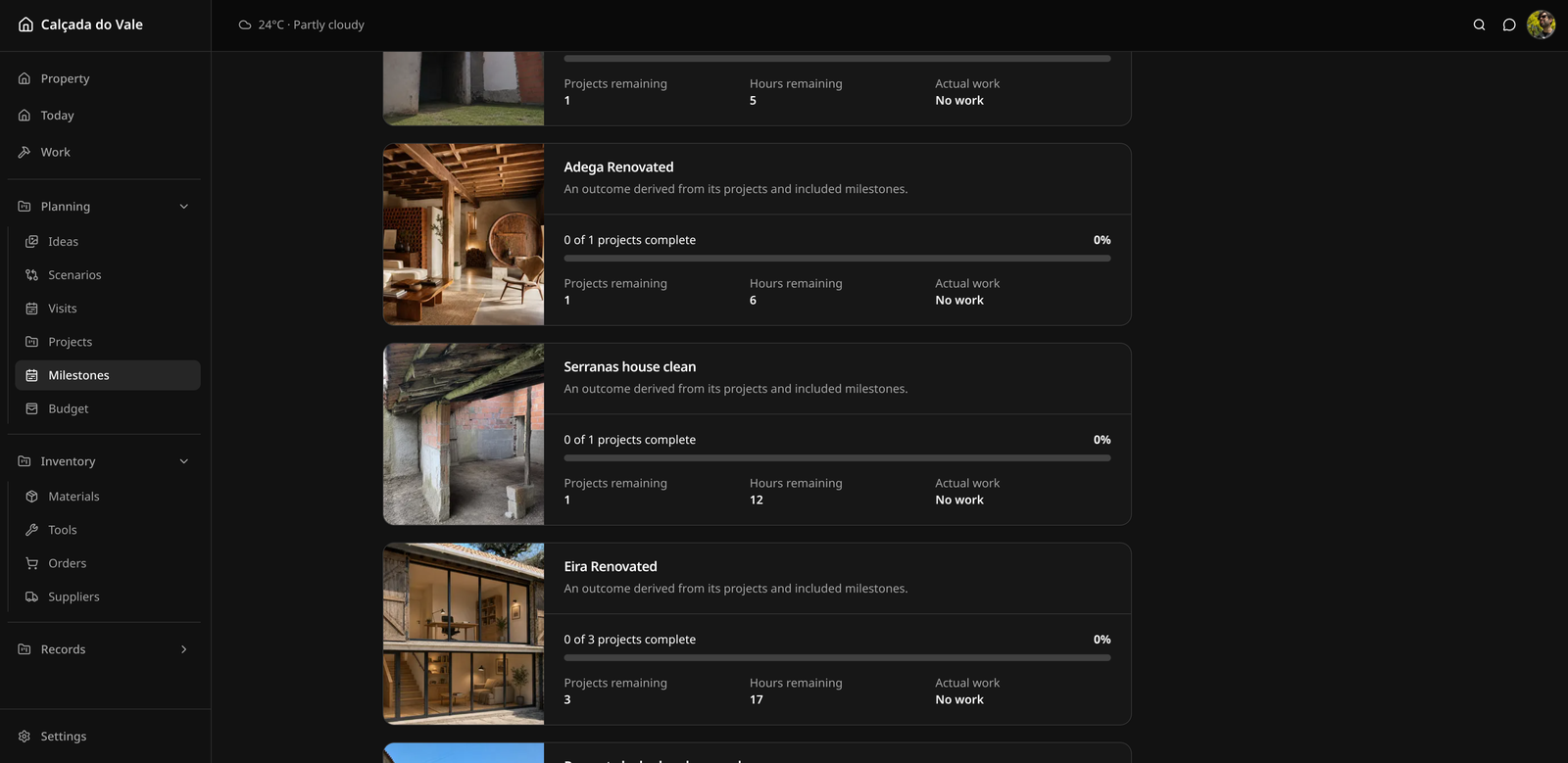Open Eira Renovated milestone title

(611, 567)
